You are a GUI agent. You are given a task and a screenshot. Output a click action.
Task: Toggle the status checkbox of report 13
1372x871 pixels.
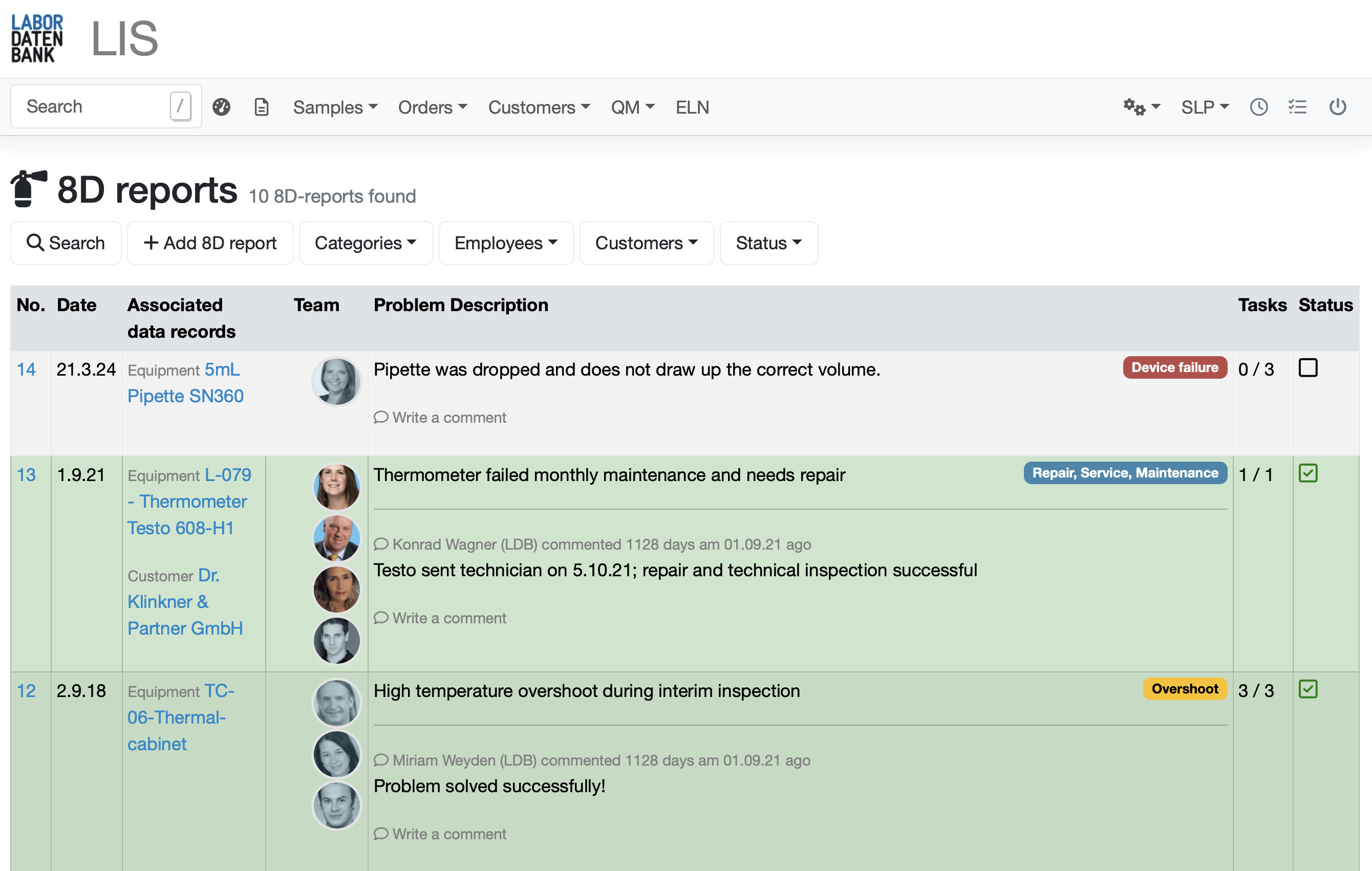(1307, 473)
